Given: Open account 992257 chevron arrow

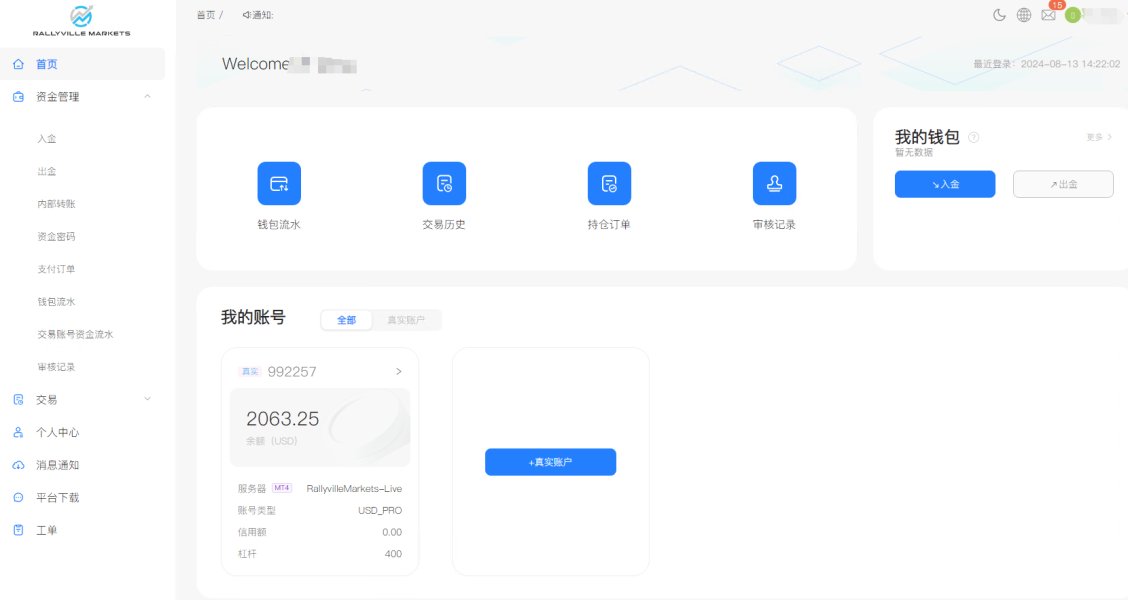Looking at the screenshot, I should (399, 371).
